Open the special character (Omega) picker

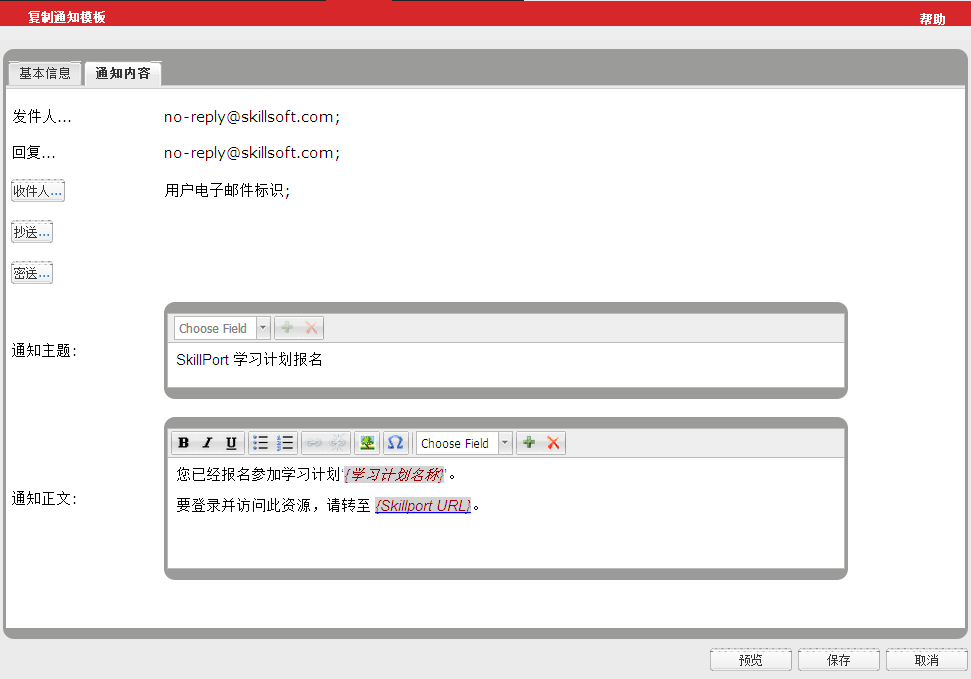[x=395, y=443]
